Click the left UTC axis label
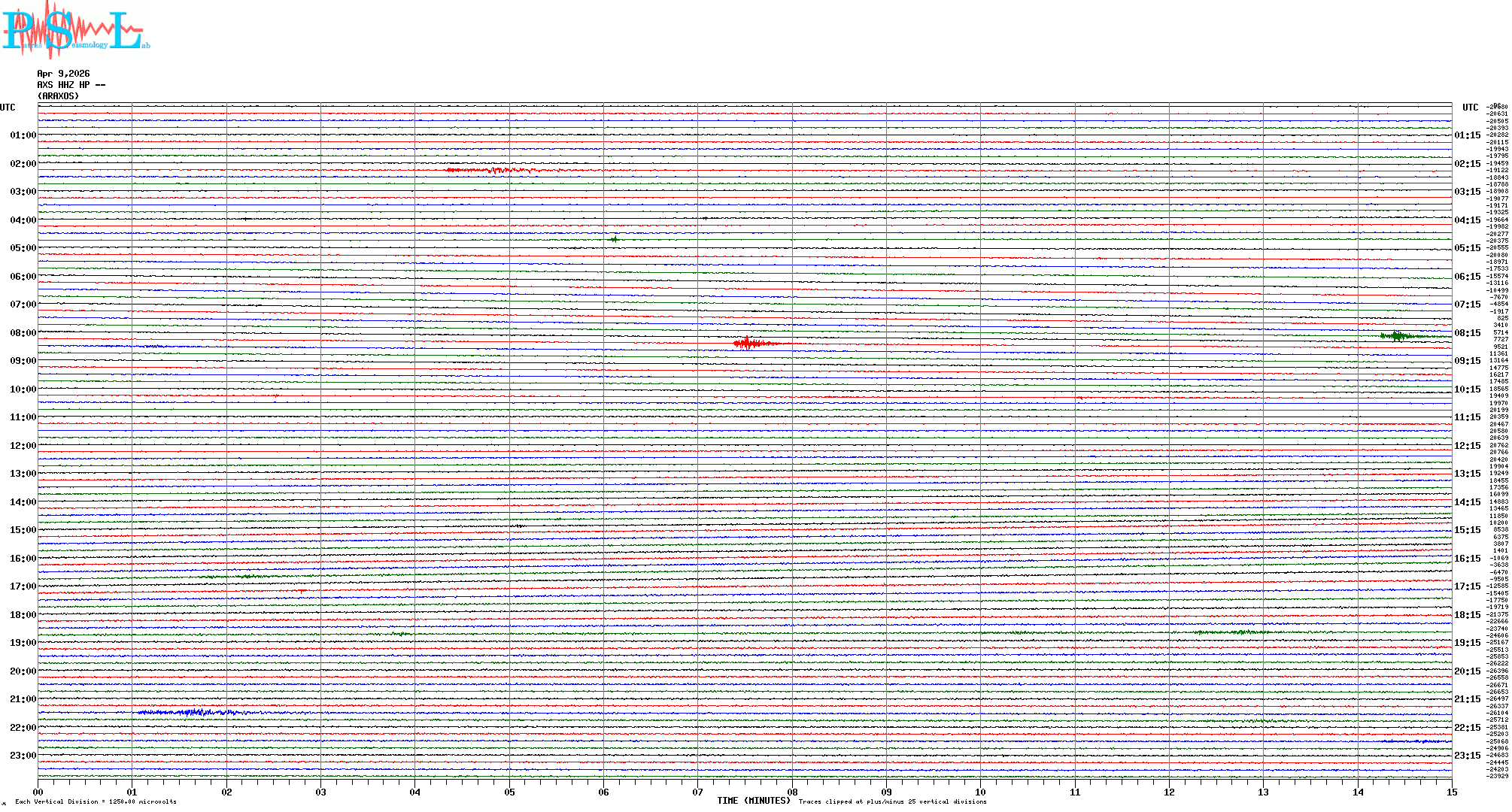This screenshot has width=1512, height=812. tap(8, 108)
